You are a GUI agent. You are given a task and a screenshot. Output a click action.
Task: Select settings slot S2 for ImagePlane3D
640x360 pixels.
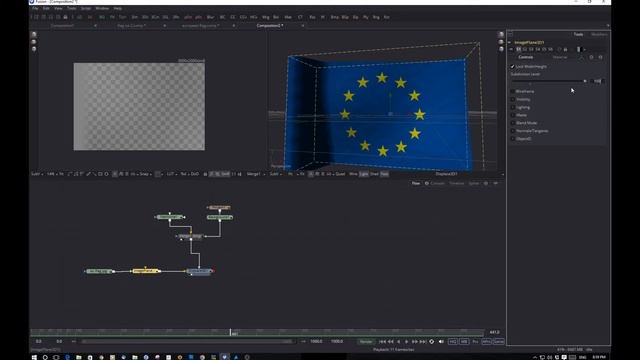525,49
